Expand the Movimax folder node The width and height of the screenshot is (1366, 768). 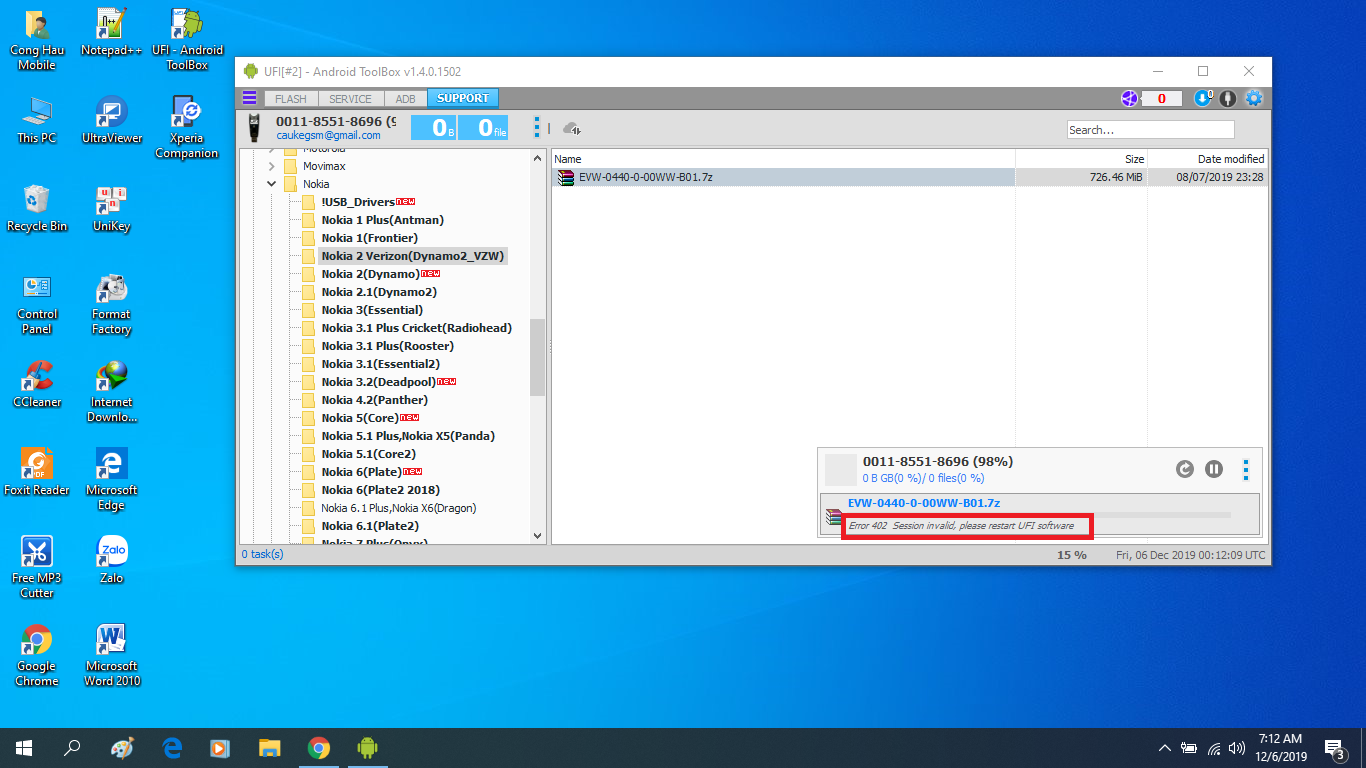[272, 166]
